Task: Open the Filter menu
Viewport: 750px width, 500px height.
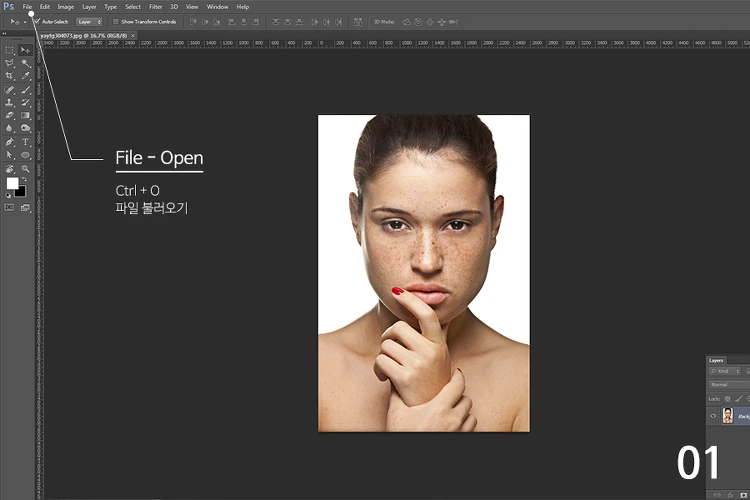Action: (x=155, y=7)
